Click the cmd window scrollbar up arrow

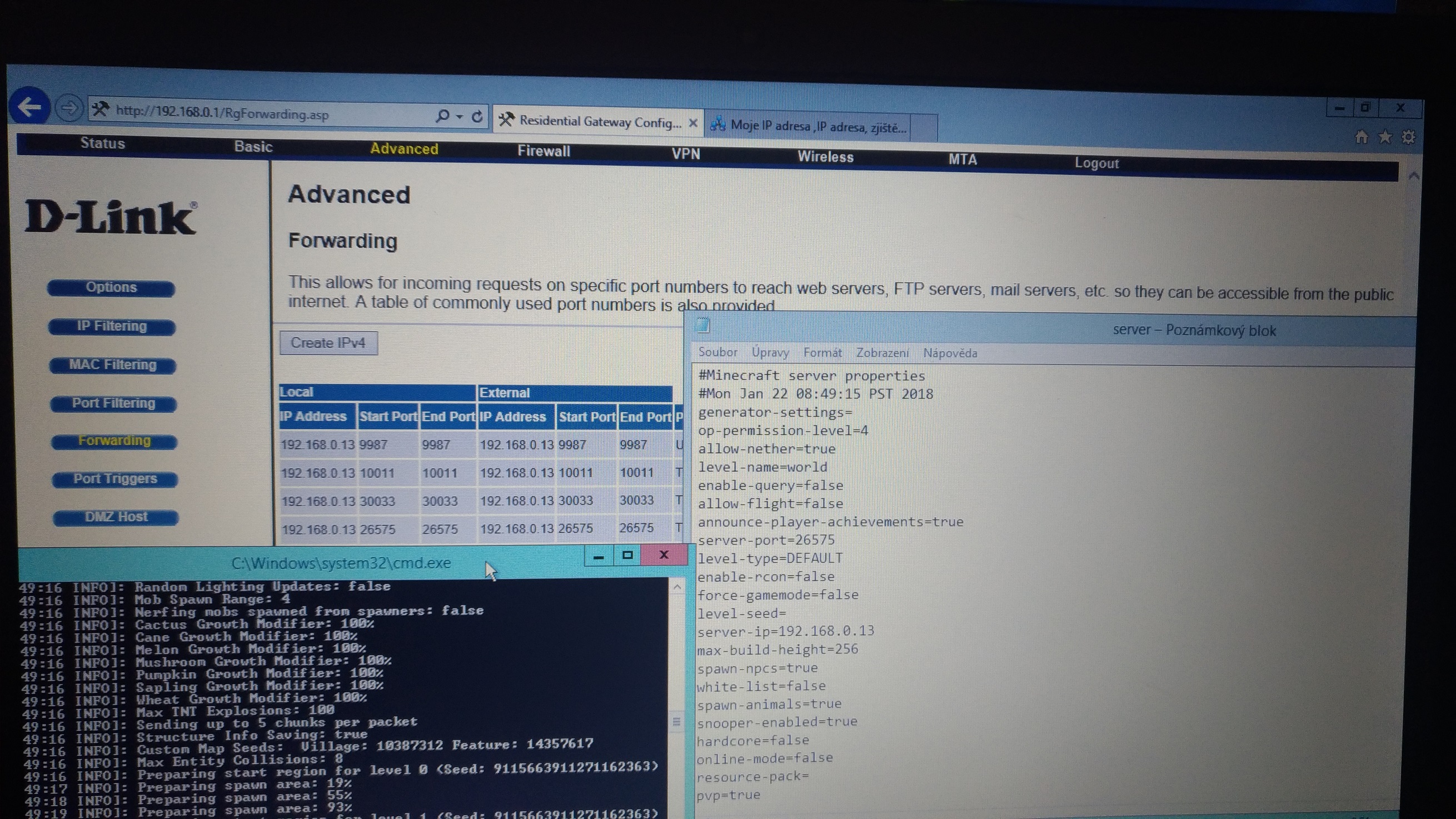click(x=676, y=588)
